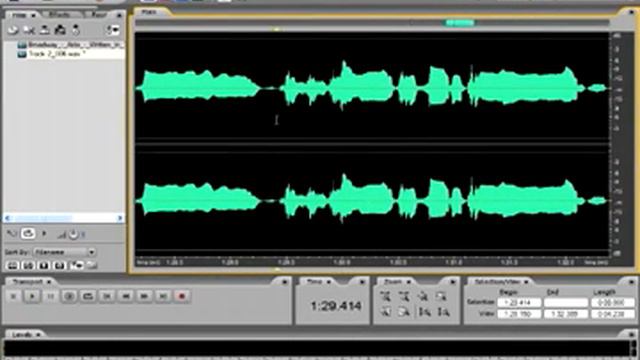Screen dimensions: 640x360
Task: Click the Stop button in Transport
Action: [13, 296]
